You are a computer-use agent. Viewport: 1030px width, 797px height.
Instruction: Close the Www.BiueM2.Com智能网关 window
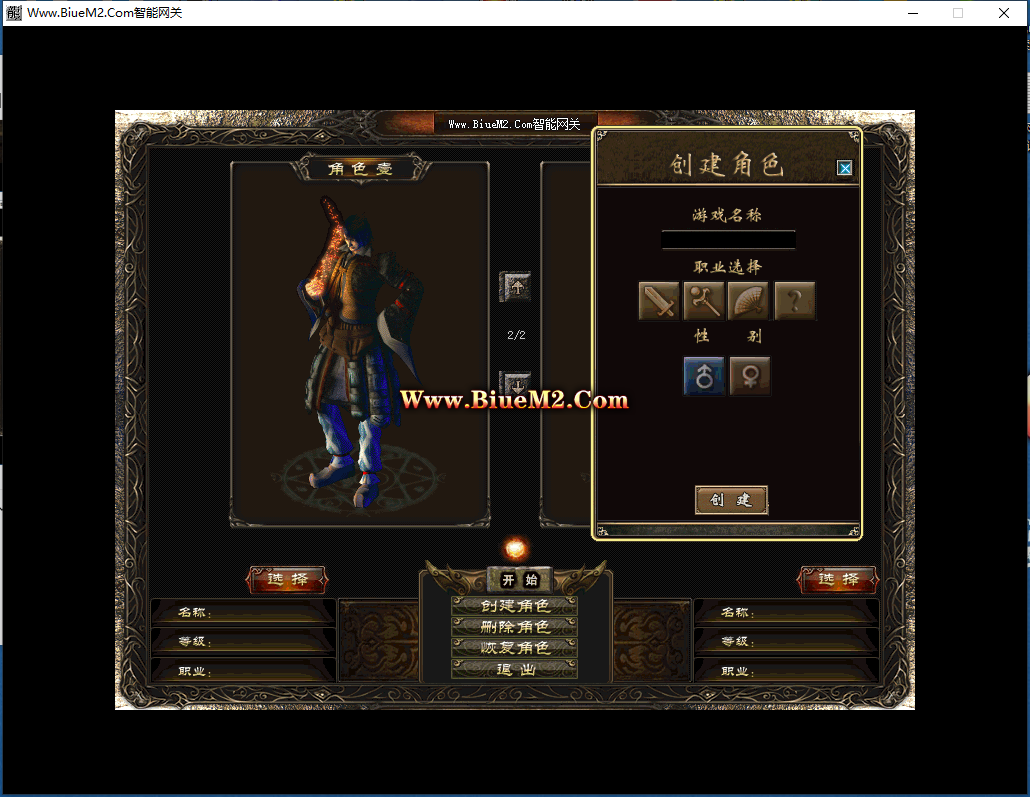(x=1004, y=13)
